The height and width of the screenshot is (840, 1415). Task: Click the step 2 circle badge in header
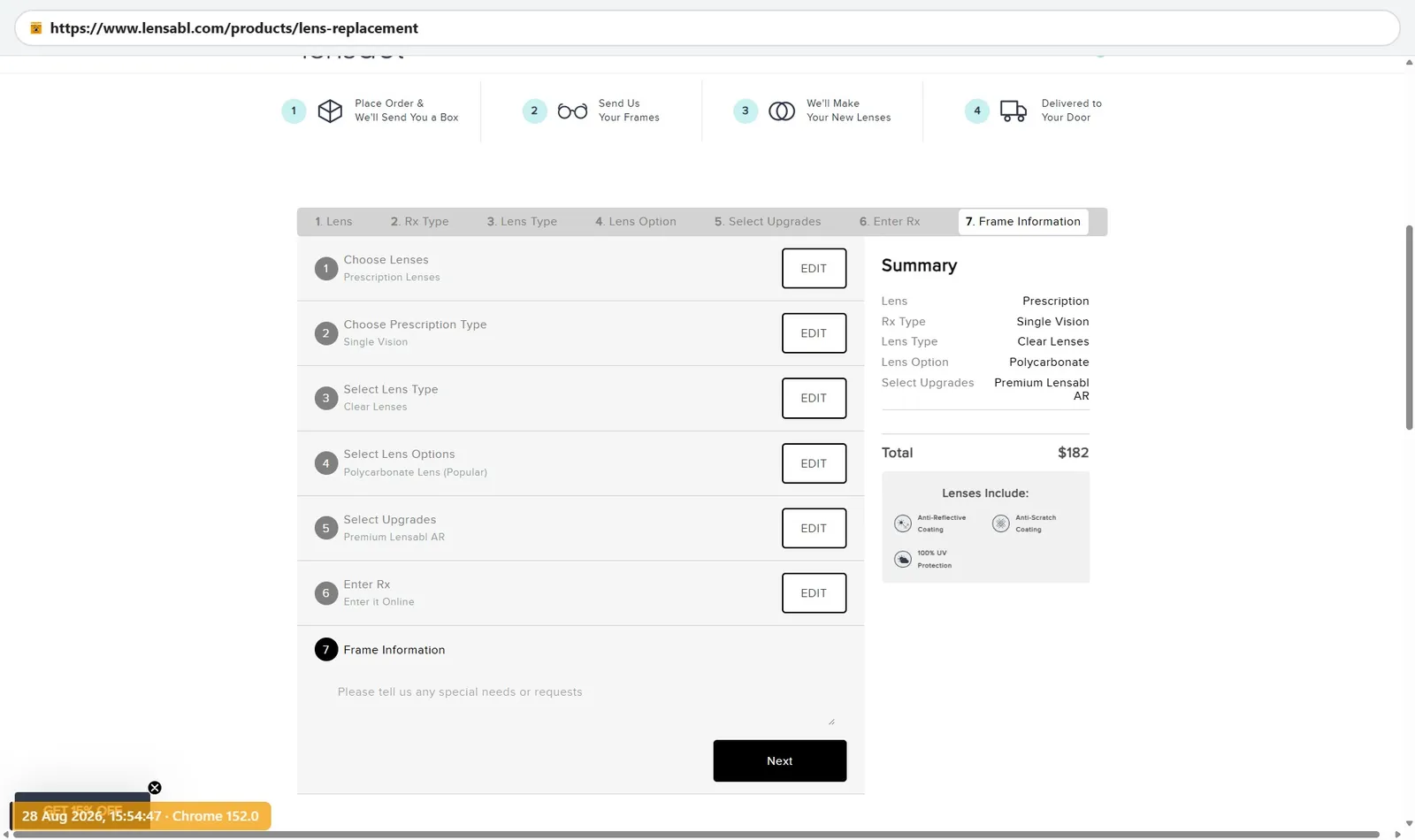(534, 111)
